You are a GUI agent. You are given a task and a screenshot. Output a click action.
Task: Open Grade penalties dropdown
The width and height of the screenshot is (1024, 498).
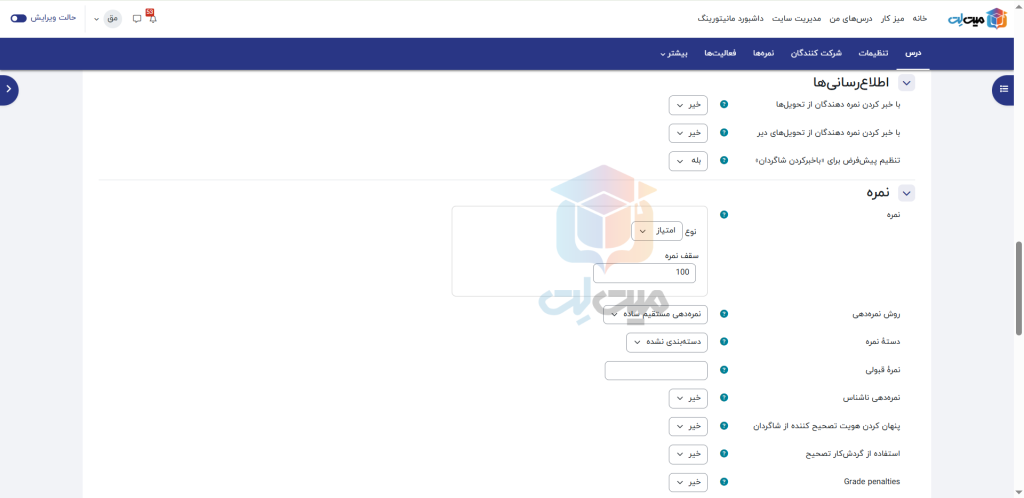[x=688, y=482]
